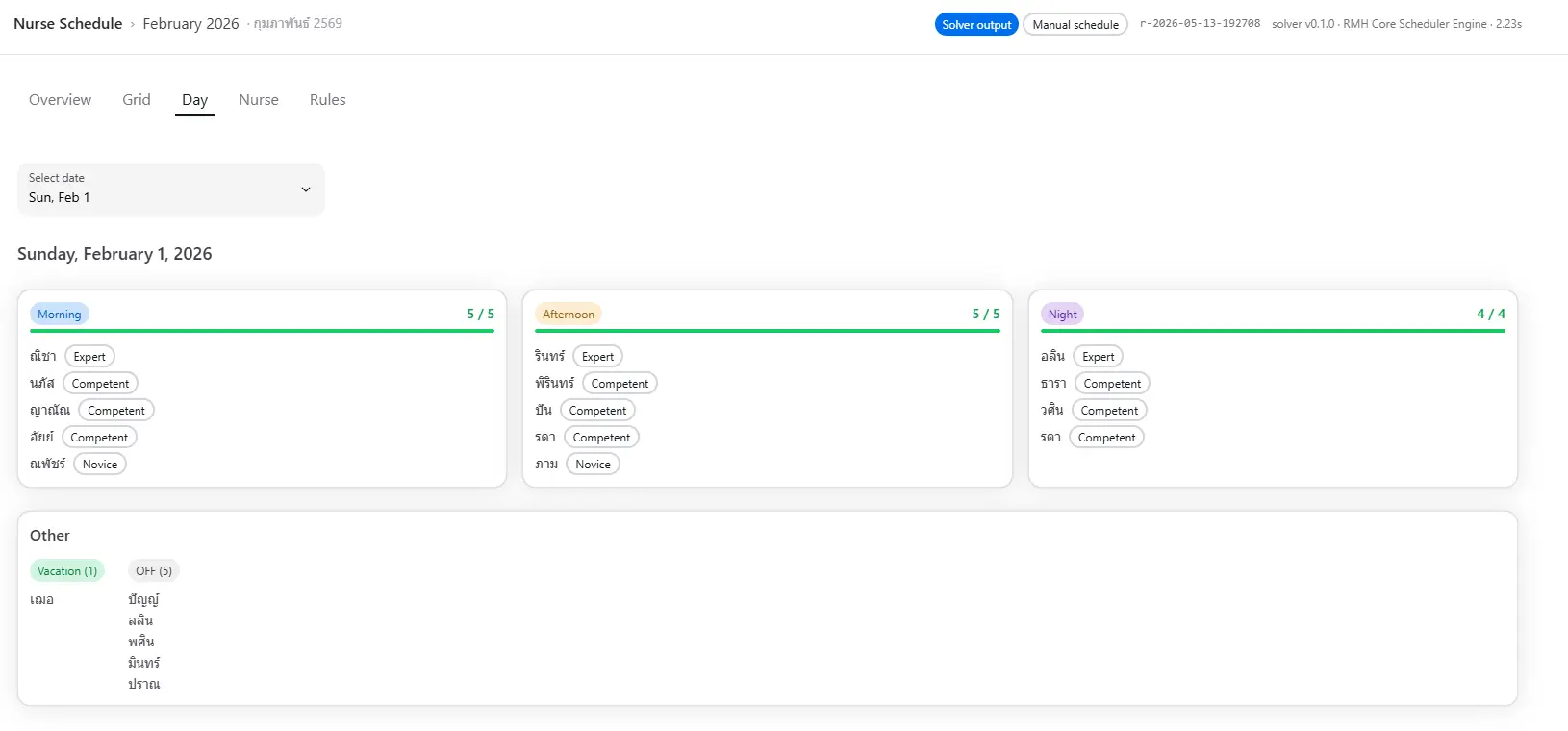Switch to the Overview tab

60,100
